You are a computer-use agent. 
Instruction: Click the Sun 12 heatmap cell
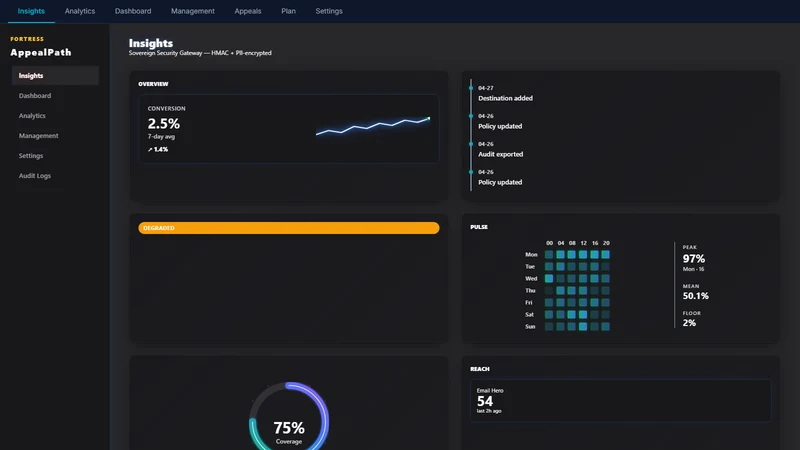[583, 327]
